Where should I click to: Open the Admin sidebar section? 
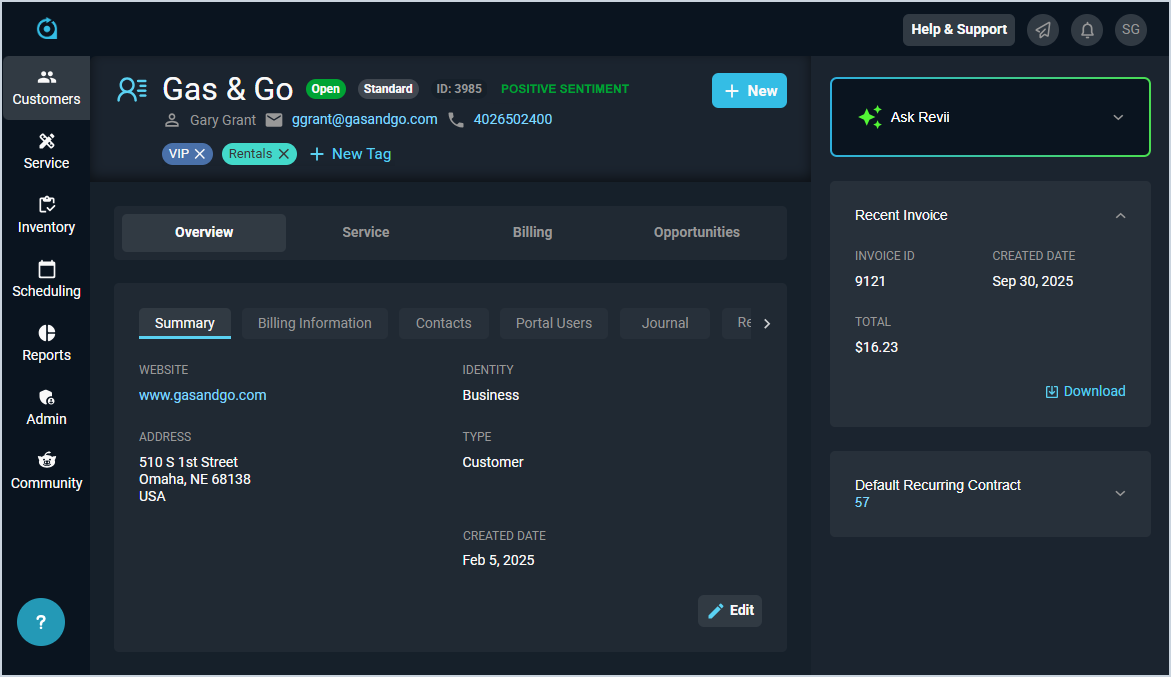pyautogui.click(x=46, y=408)
